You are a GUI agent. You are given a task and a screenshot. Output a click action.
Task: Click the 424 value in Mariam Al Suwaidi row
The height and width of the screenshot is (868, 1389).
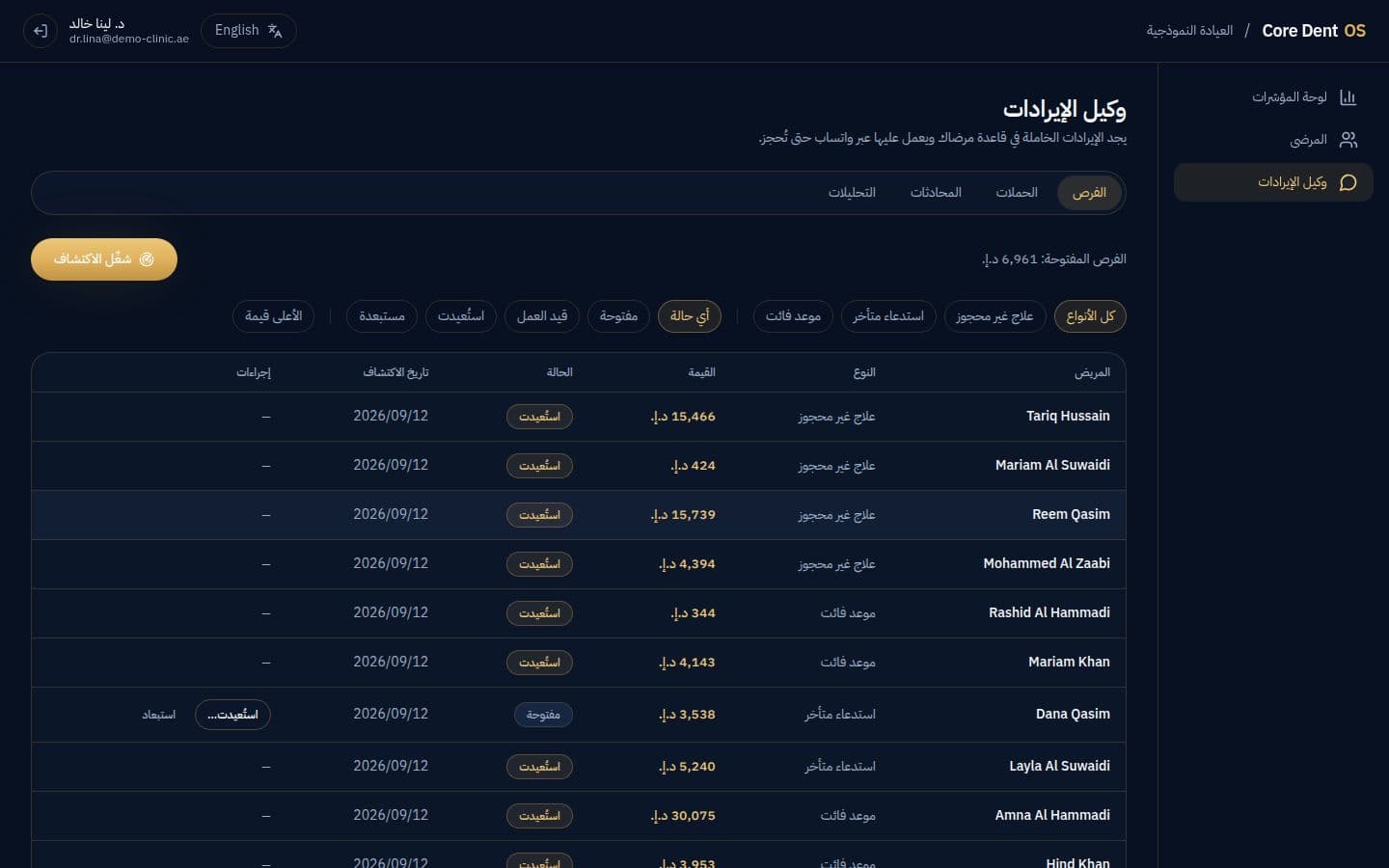(x=693, y=466)
